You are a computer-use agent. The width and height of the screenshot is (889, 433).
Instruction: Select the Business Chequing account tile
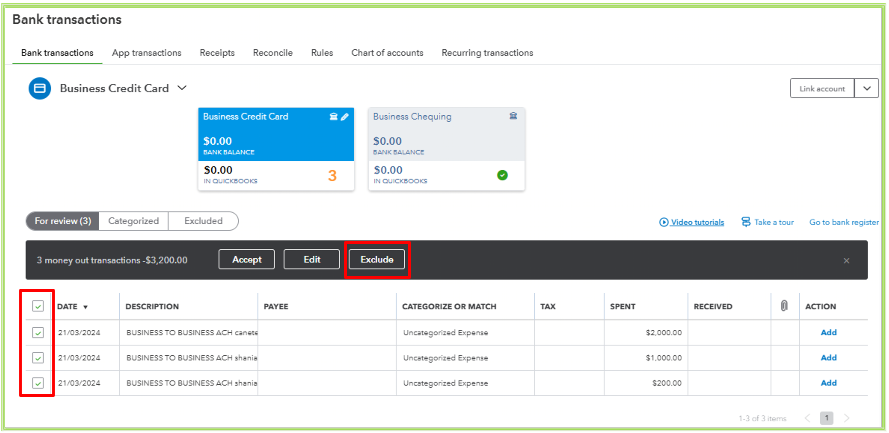[447, 149]
